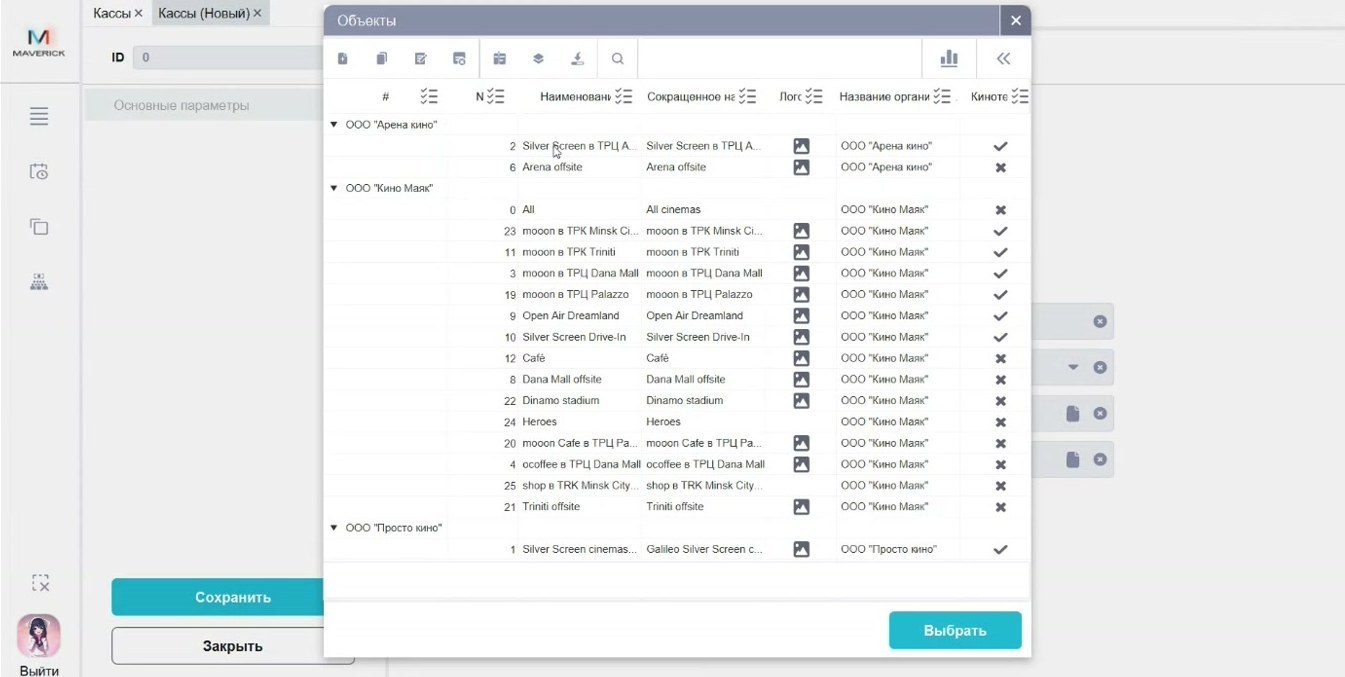Click the export download icon in toolbar

(577, 59)
